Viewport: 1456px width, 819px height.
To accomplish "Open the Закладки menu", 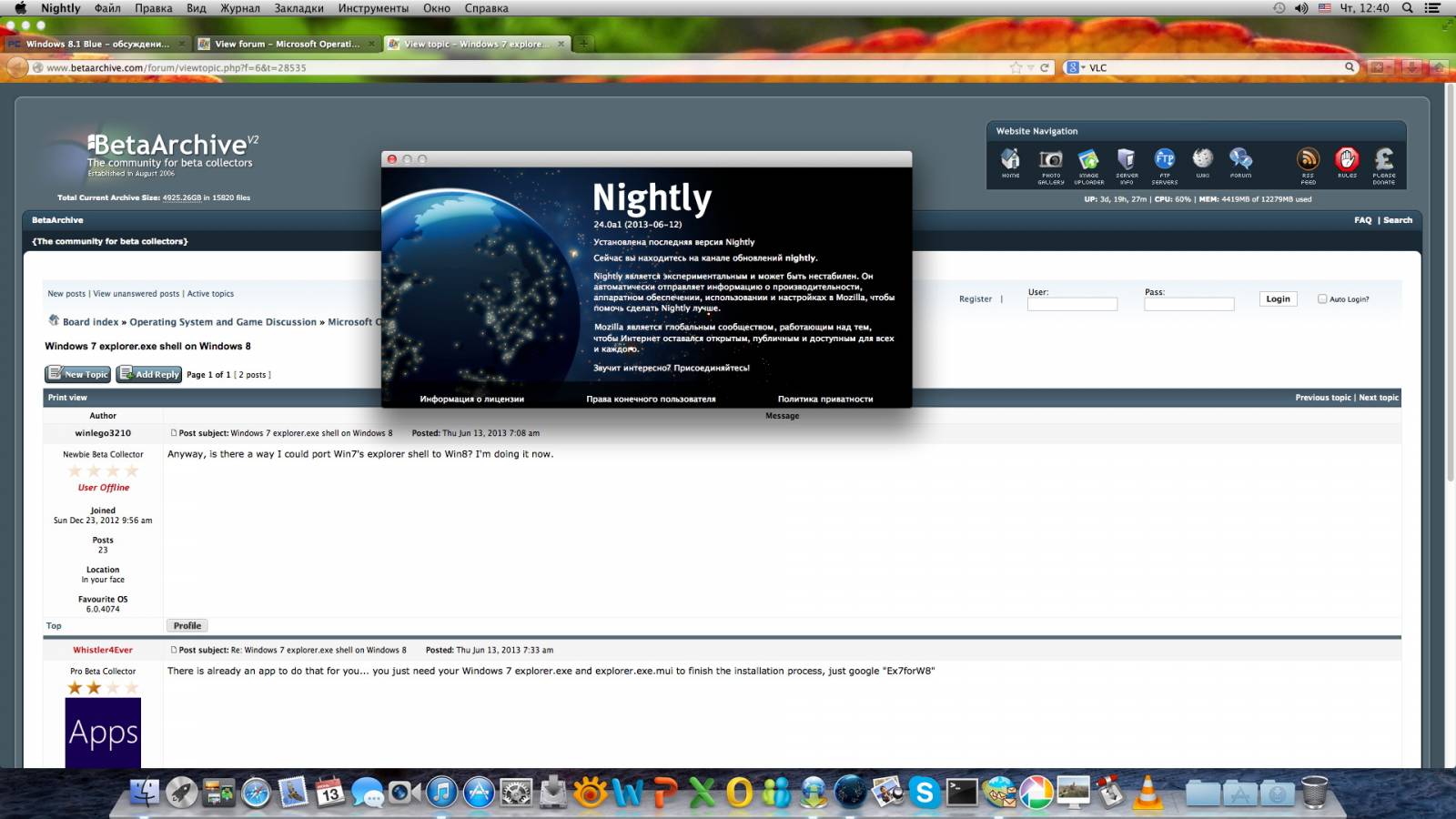I will pyautogui.click(x=298, y=8).
